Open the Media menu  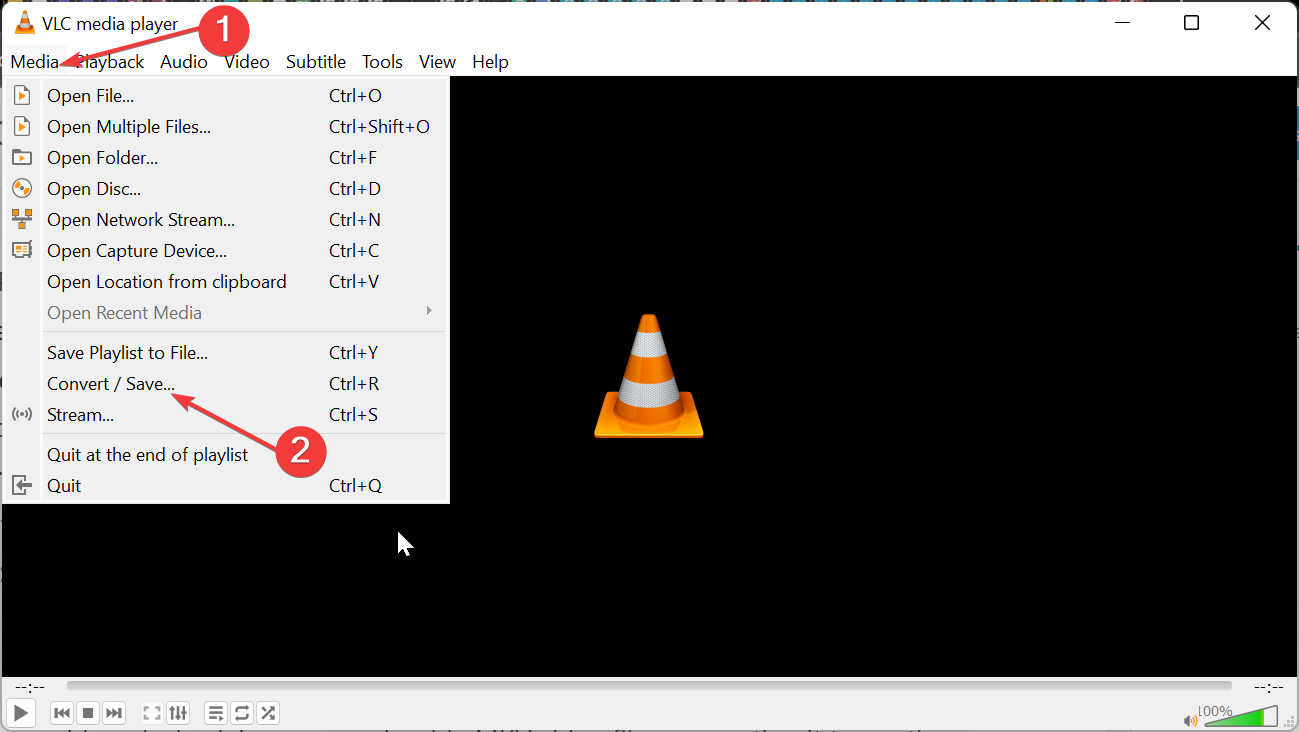tap(35, 62)
